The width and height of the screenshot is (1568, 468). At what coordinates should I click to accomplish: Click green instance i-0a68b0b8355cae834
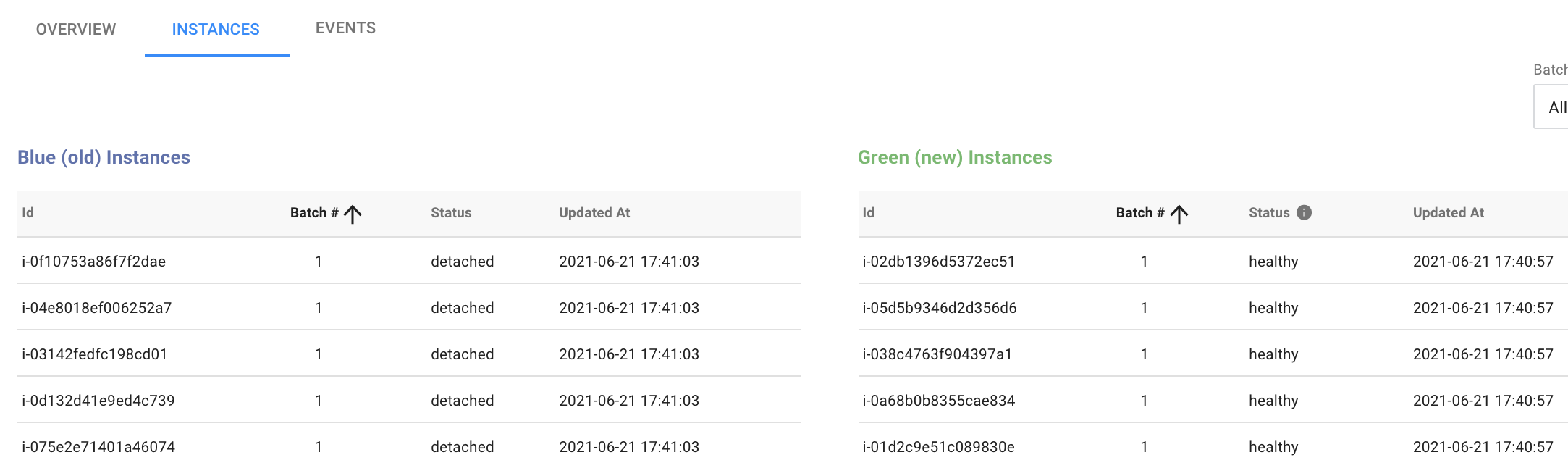click(939, 401)
